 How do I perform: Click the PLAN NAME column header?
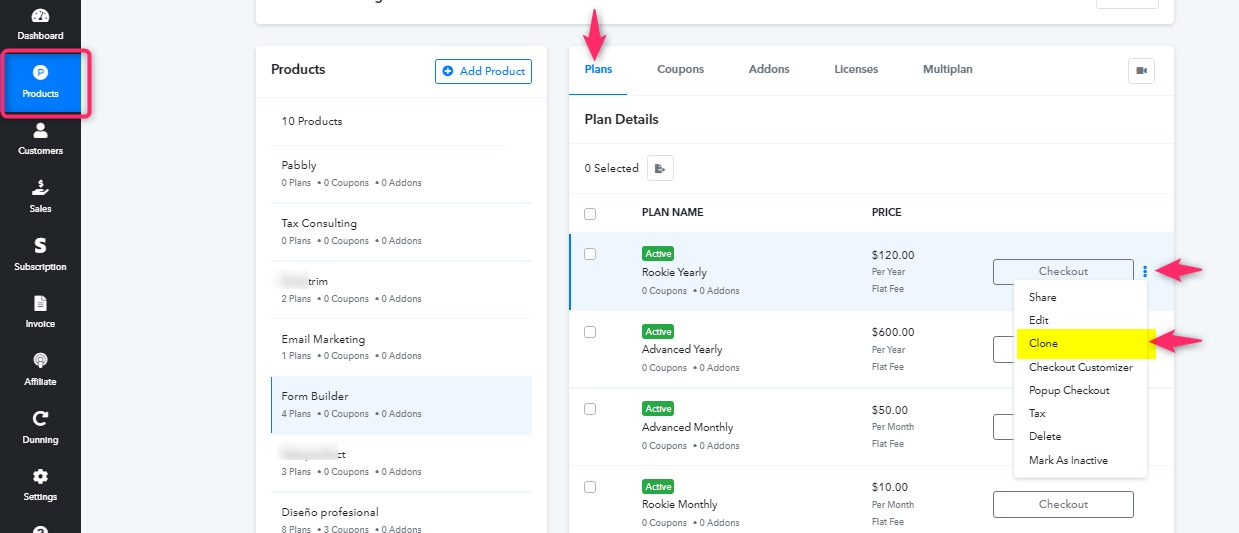pyautogui.click(x=672, y=212)
